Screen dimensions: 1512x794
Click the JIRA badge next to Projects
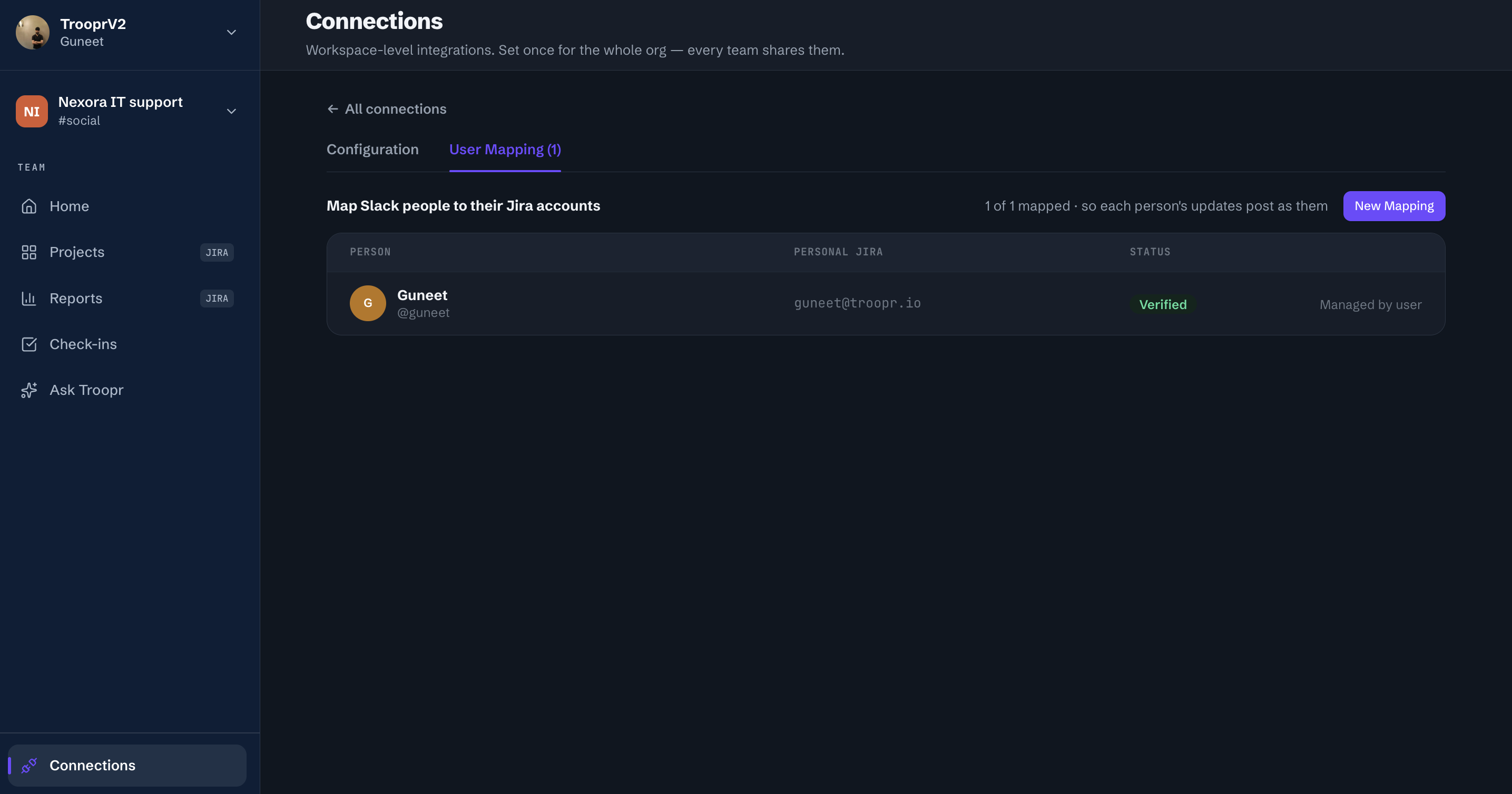217,252
